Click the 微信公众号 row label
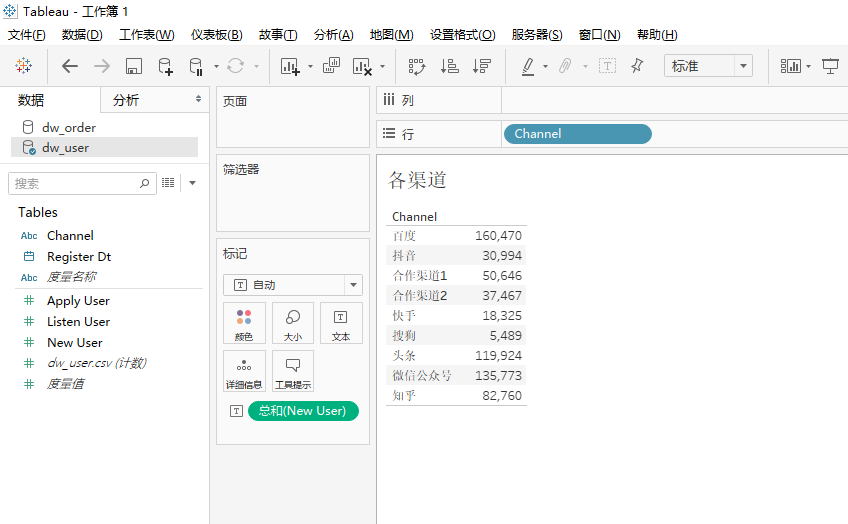Screen dimensions: 848x524 pyautogui.click(x=422, y=375)
